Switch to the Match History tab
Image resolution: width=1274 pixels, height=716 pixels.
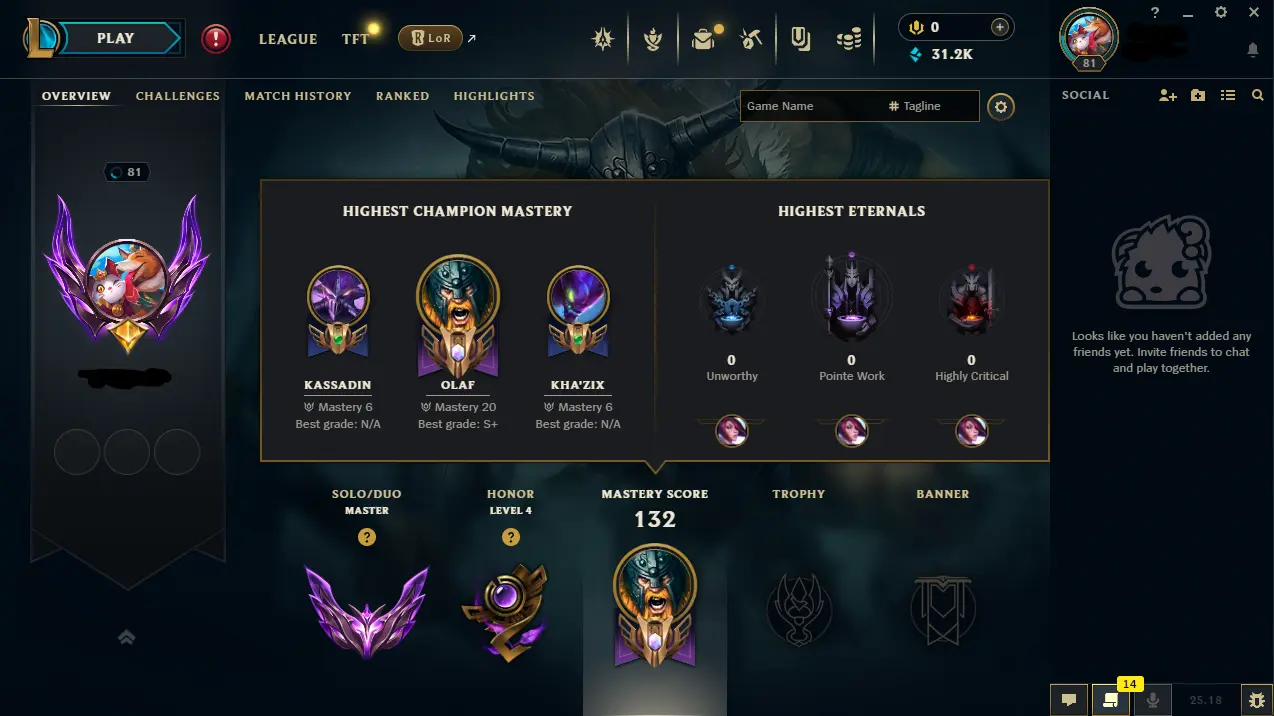pos(298,96)
